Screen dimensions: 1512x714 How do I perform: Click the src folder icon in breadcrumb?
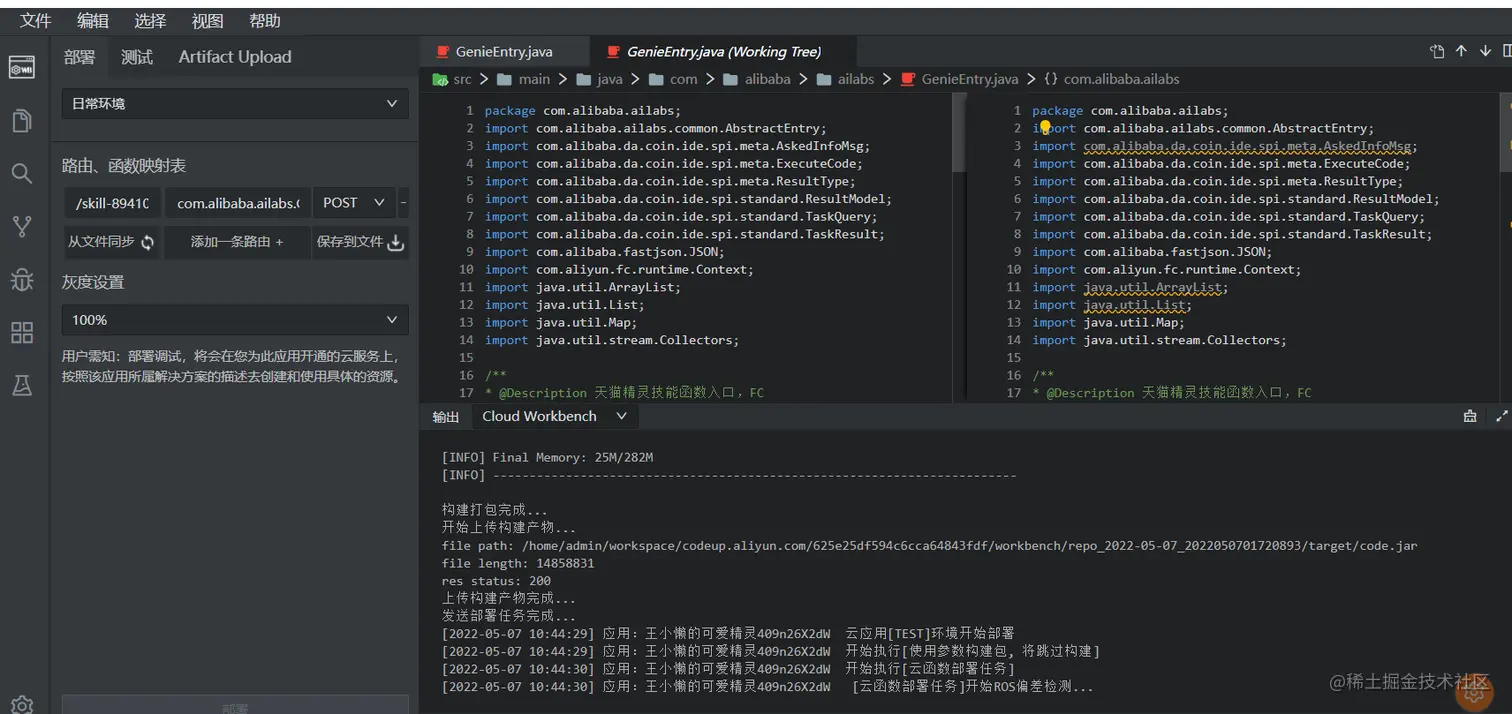pos(440,79)
